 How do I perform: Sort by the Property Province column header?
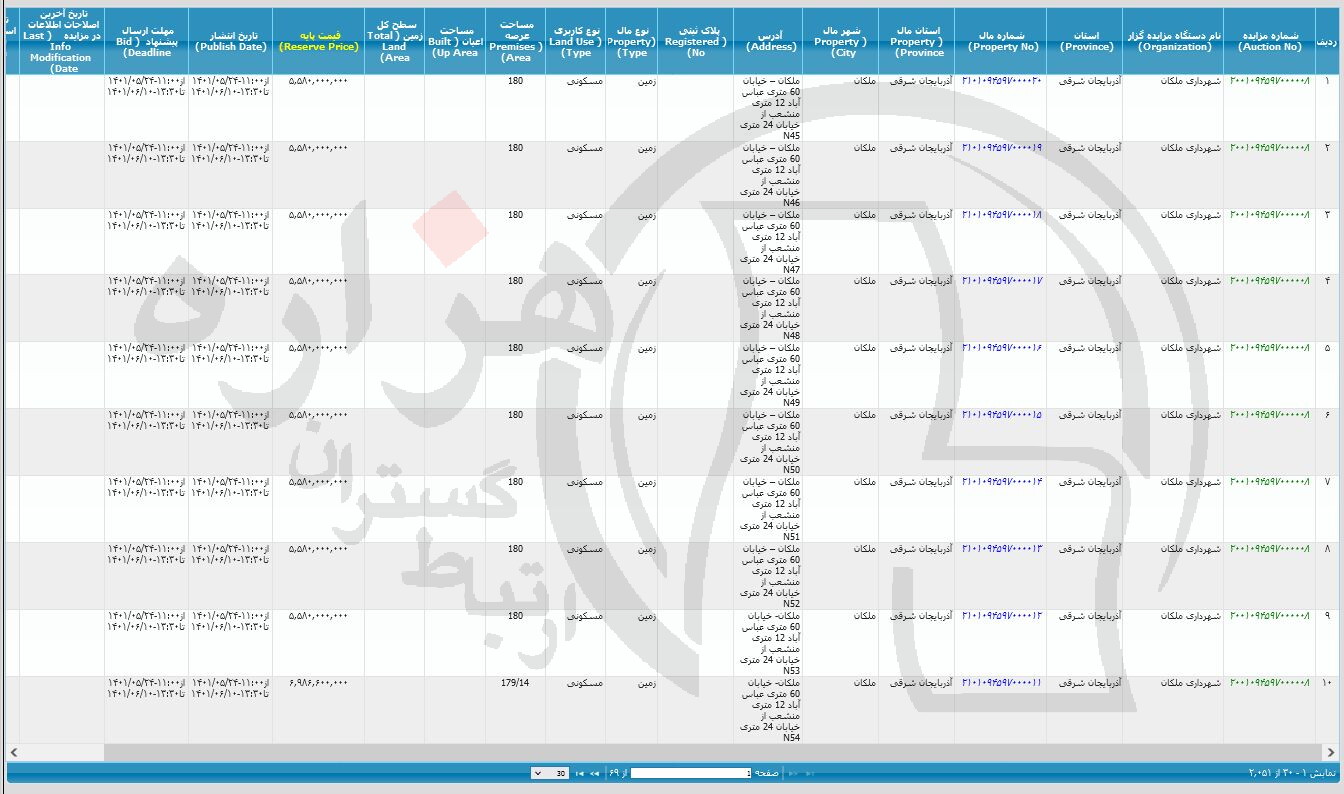click(916, 41)
